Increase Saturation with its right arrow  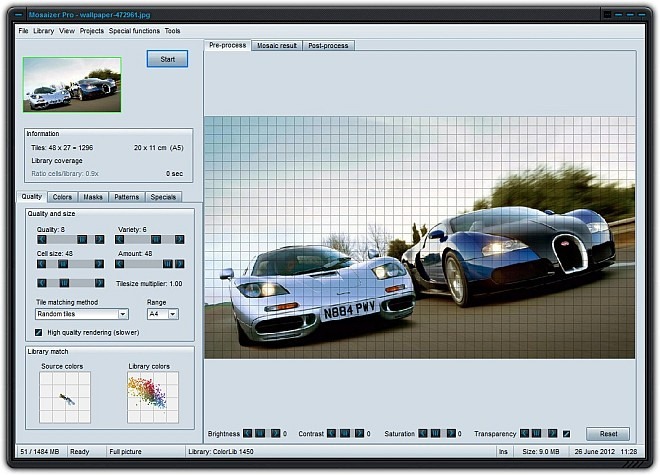click(x=451, y=433)
